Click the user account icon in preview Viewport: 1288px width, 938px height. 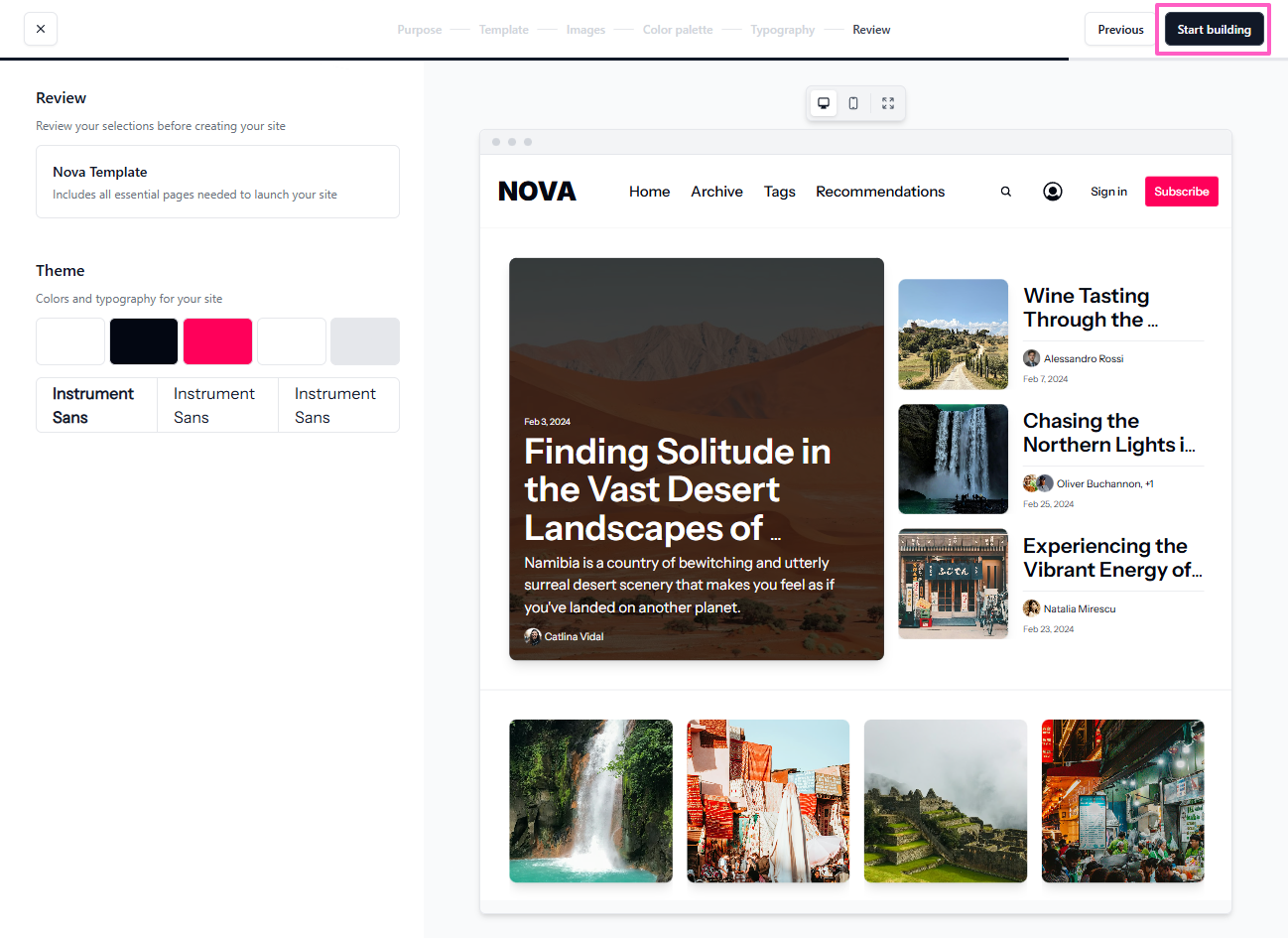pyautogui.click(x=1053, y=192)
